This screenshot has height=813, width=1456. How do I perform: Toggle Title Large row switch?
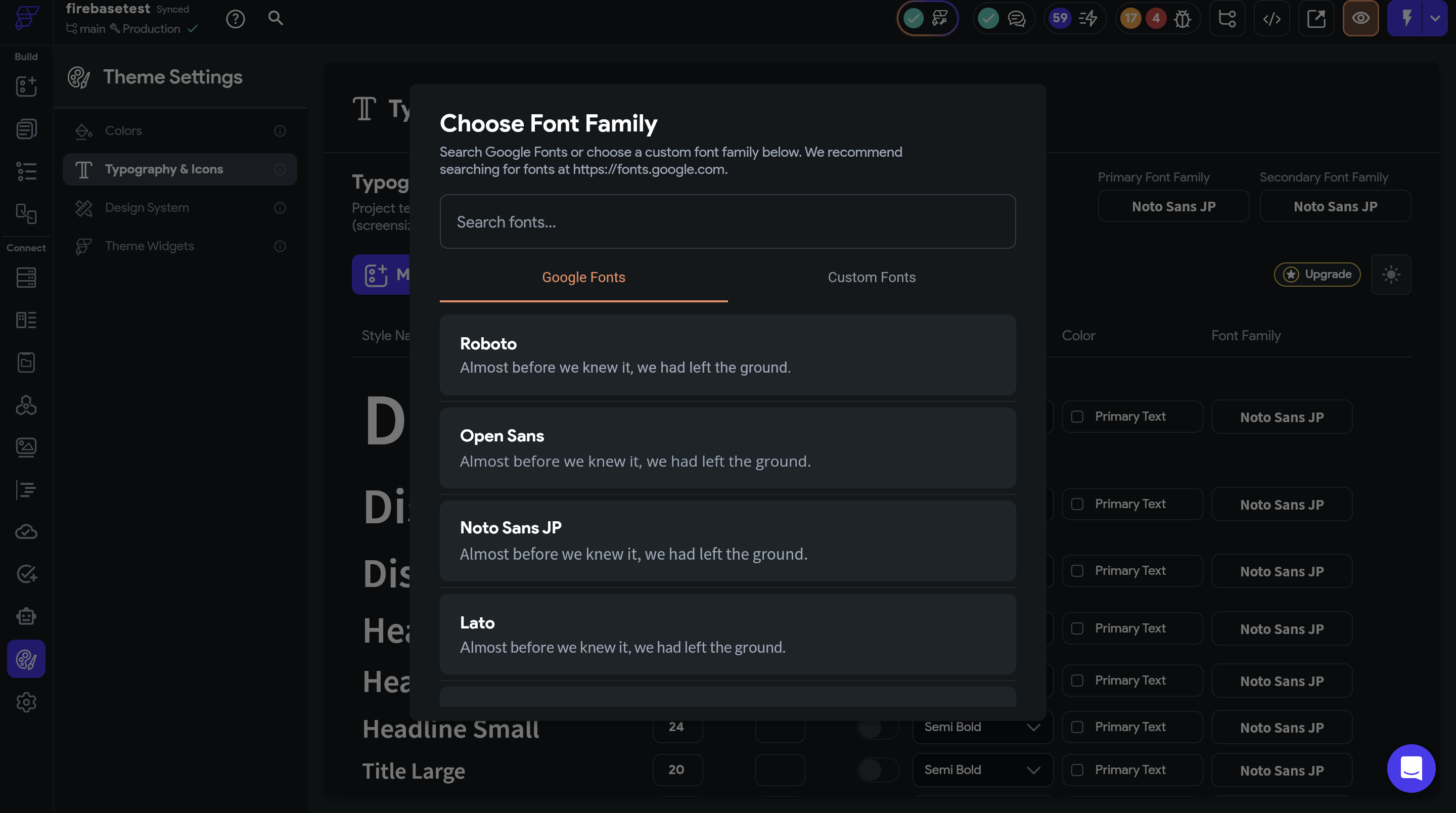tap(878, 770)
